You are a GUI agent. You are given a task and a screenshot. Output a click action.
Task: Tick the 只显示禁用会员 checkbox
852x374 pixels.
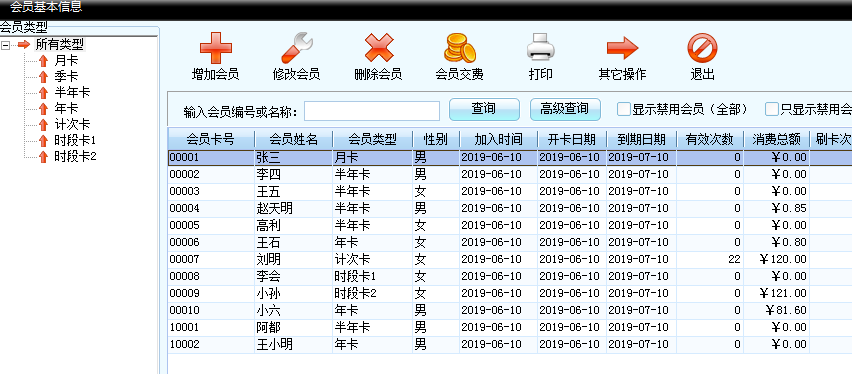click(x=772, y=109)
